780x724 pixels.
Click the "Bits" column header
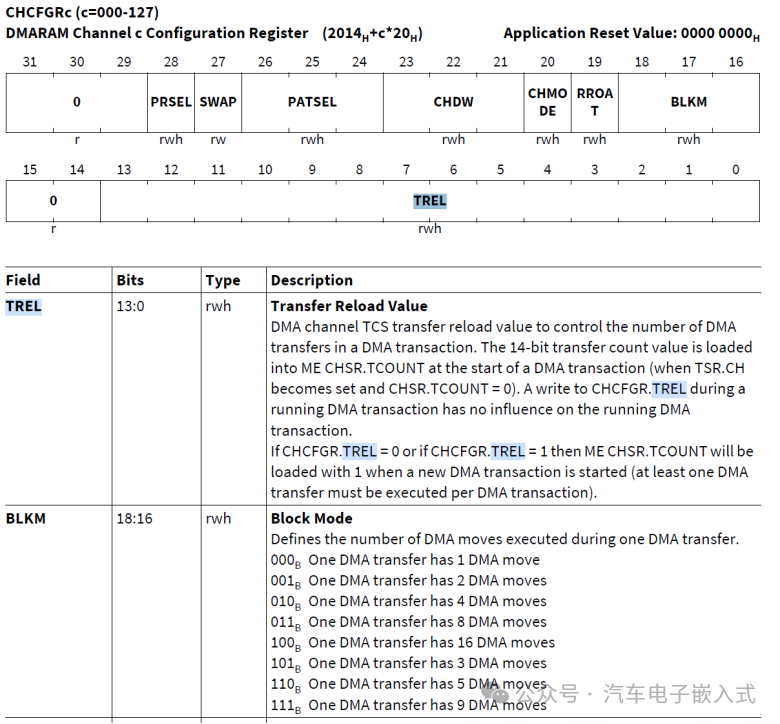point(130,280)
